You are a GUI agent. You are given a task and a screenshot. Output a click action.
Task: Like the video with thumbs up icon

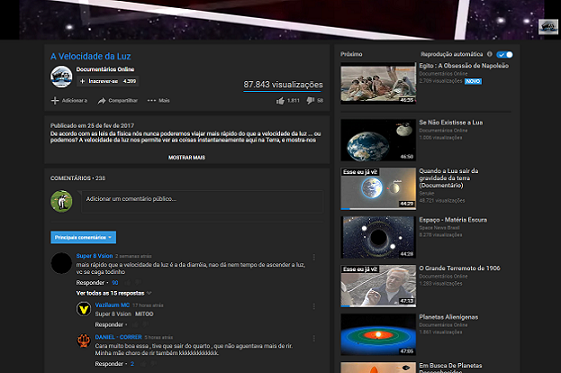pos(280,101)
